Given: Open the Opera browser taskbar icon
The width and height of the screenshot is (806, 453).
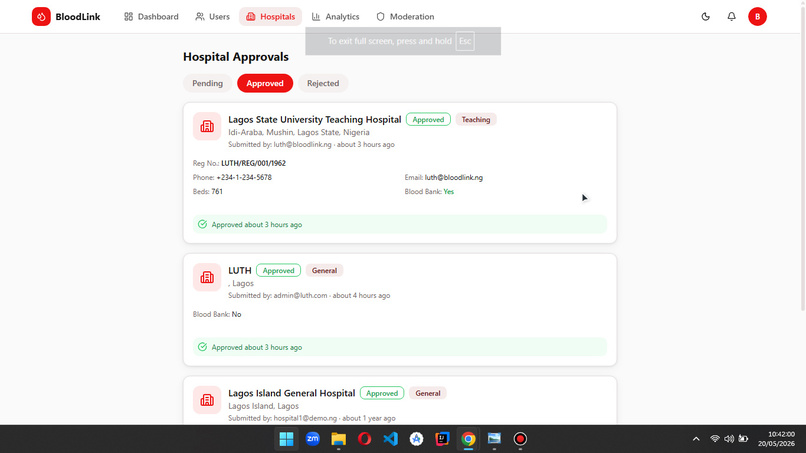Looking at the screenshot, I should coord(364,439).
